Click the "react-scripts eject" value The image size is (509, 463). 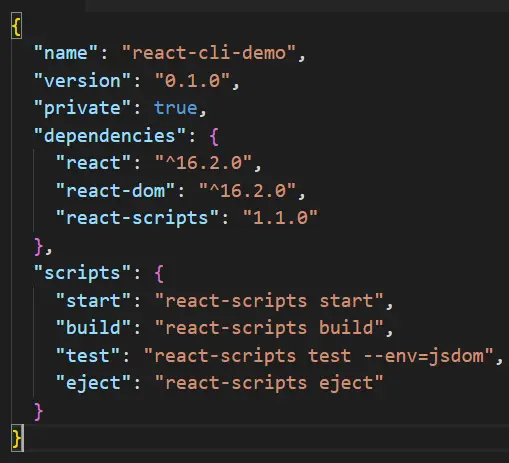click(269, 383)
